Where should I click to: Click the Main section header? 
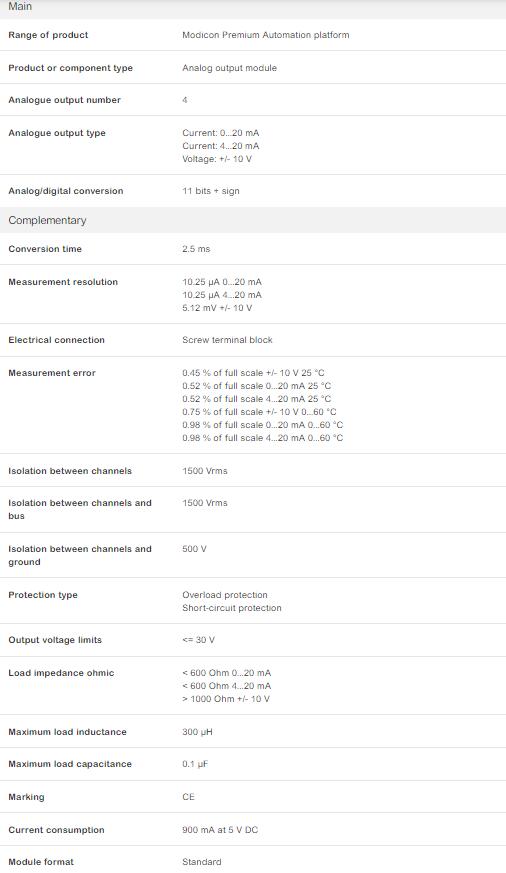253,8
